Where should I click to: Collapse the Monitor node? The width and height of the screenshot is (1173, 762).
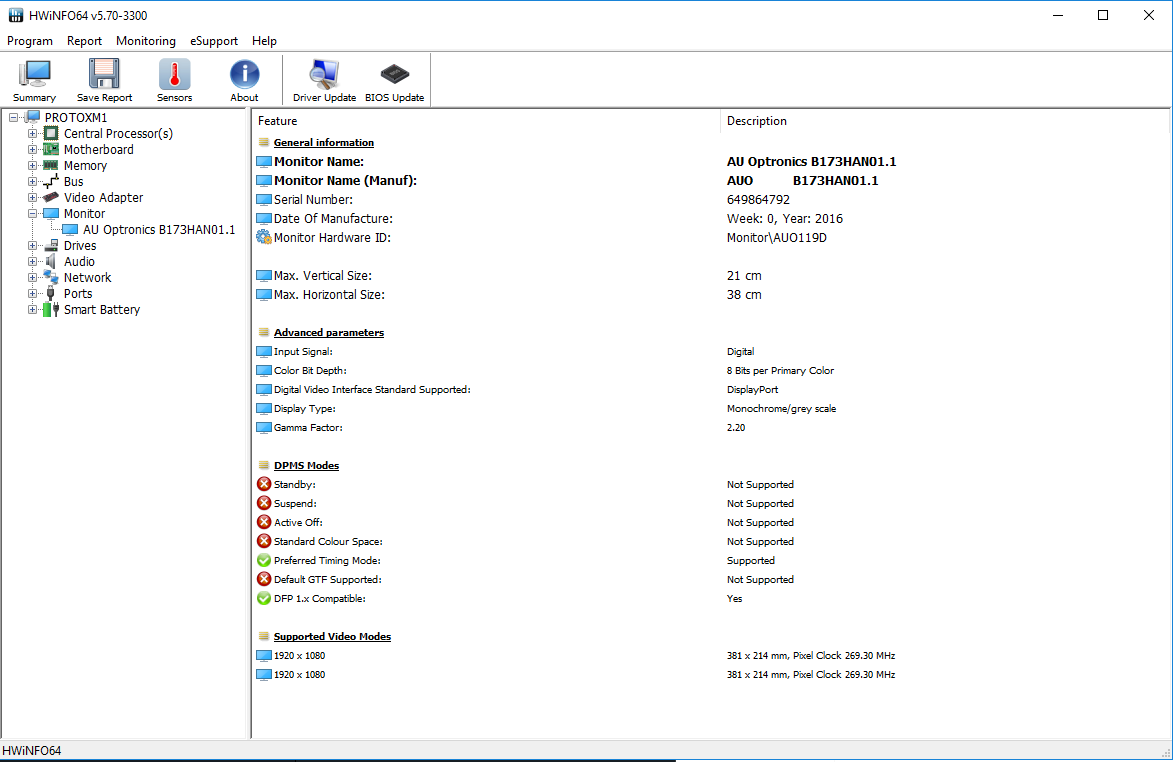click(x=32, y=214)
